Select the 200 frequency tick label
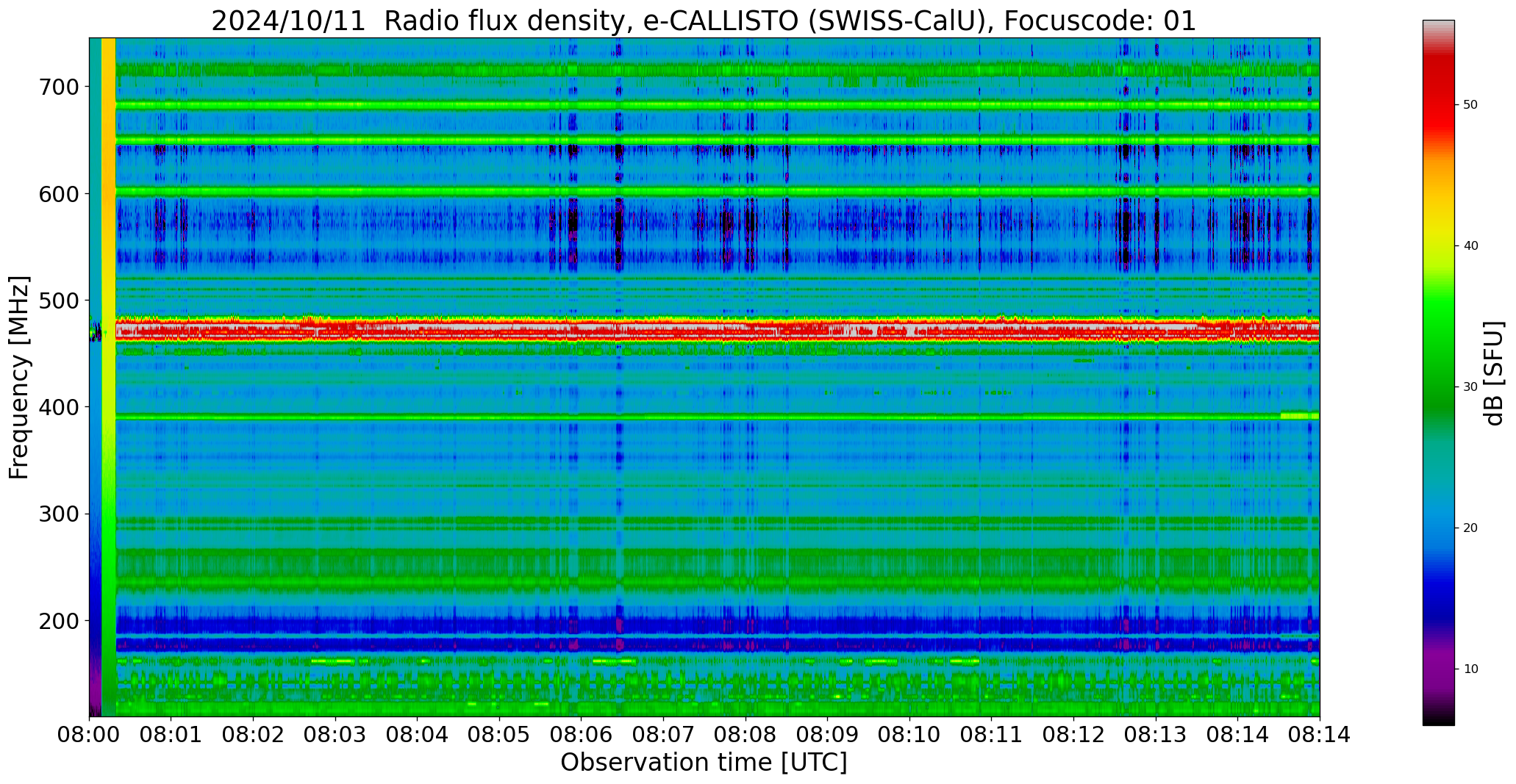 pos(57,621)
